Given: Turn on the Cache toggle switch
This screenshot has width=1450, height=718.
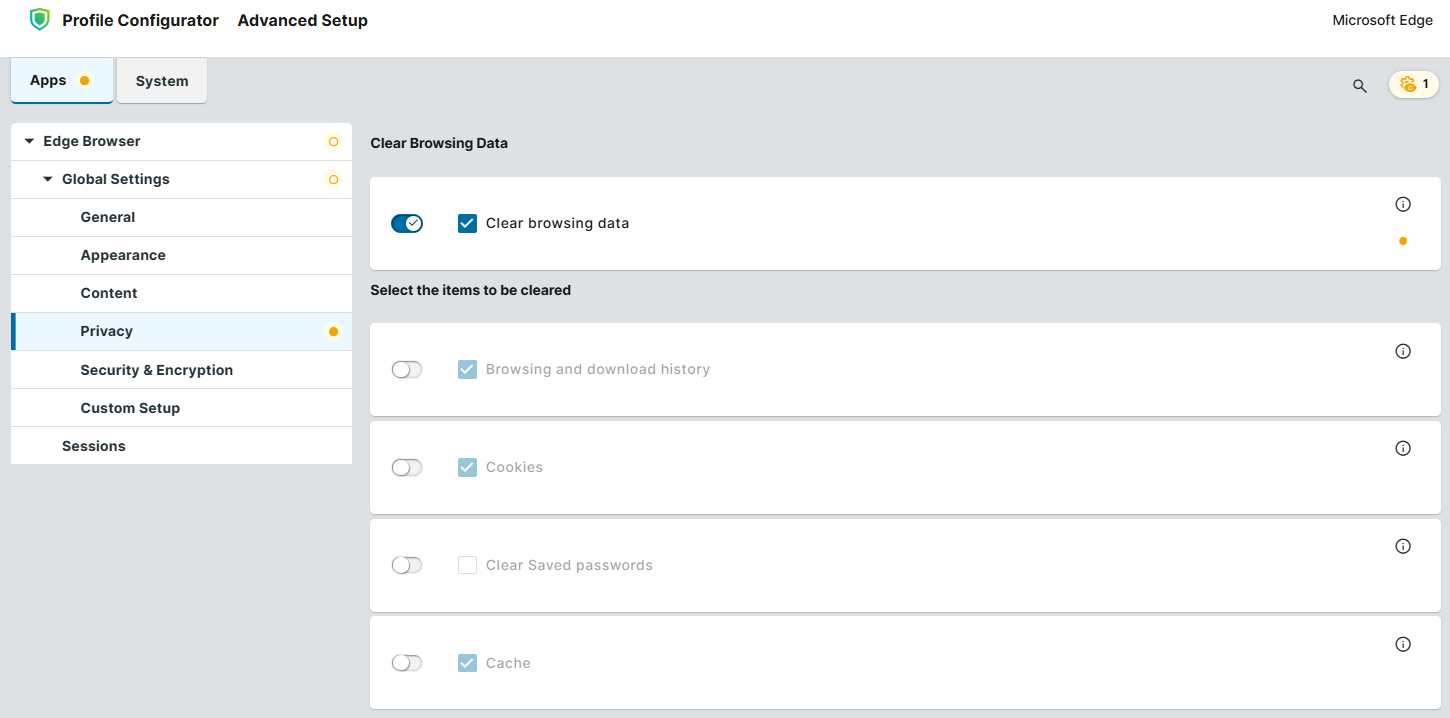Looking at the screenshot, I should 407,664.
